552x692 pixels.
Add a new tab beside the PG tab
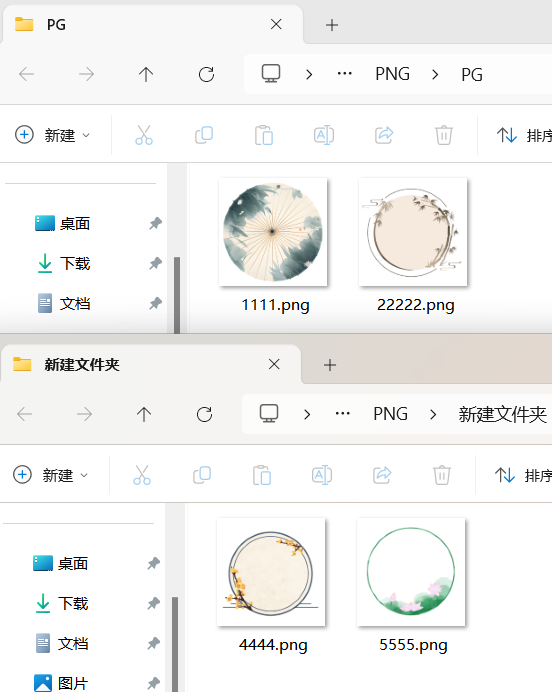(332, 25)
